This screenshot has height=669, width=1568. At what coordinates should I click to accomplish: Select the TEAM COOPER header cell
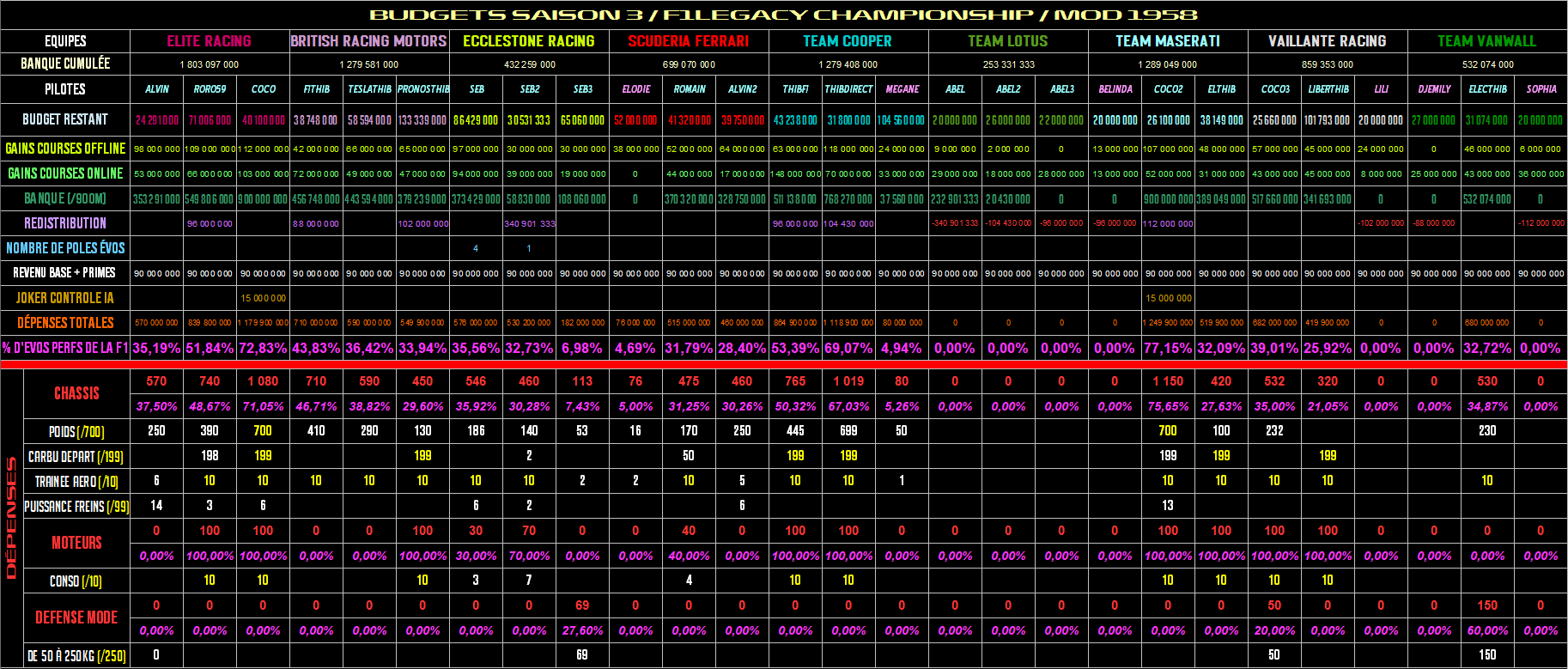coord(848,40)
